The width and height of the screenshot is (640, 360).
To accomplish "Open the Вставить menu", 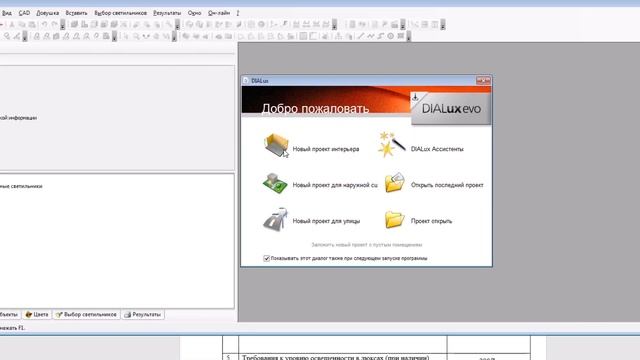I will tap(76, 13).
